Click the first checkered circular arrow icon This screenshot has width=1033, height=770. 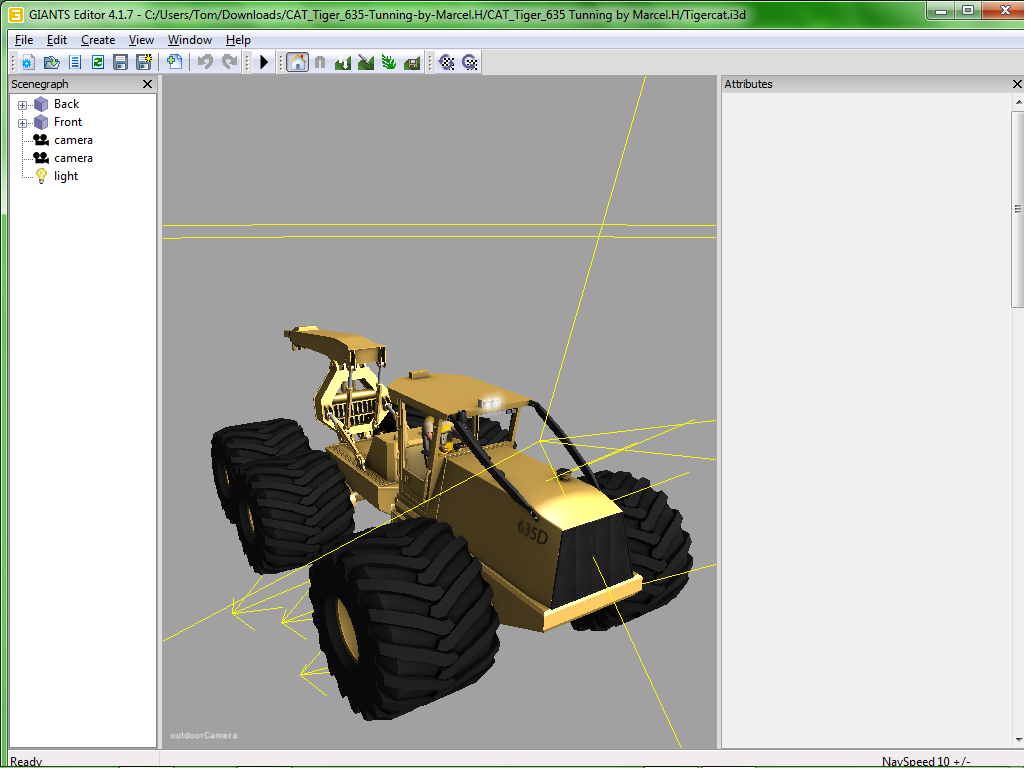pos(447,63)
